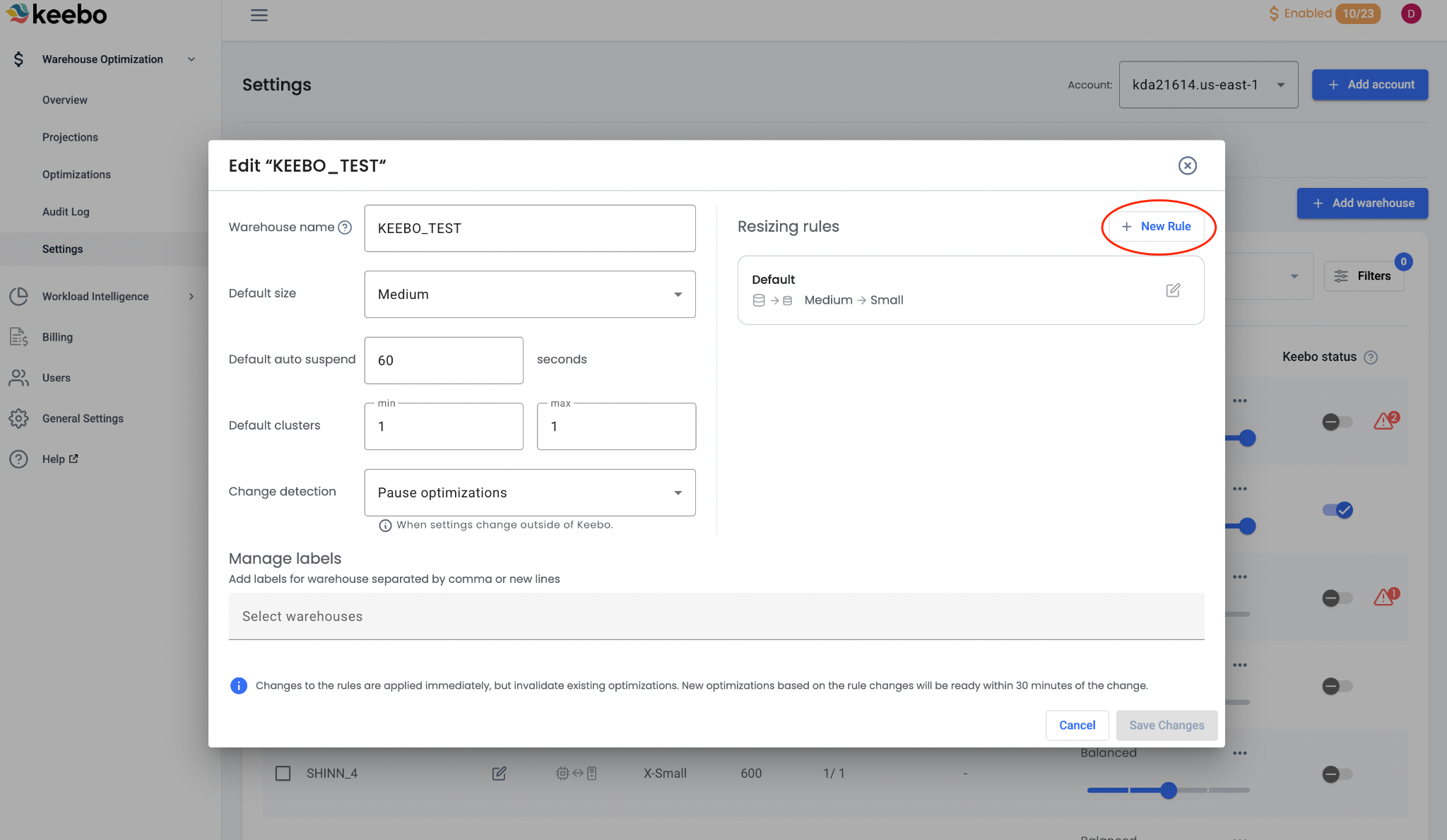Click the General Settings gear icon
Viewport: 1447px width, 840px height.
18,418
